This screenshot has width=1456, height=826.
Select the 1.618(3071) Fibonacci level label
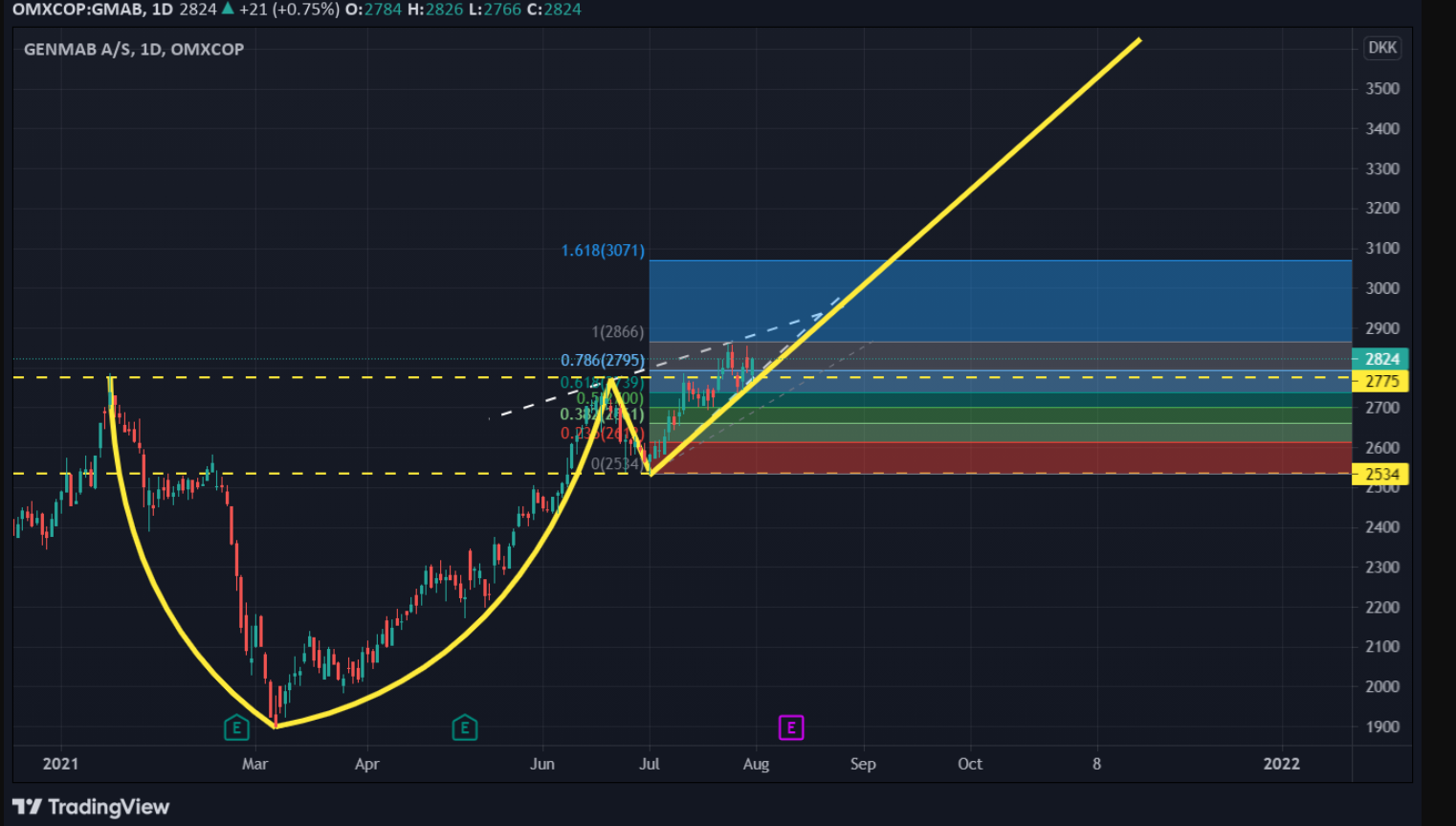[x=603, y=251]
